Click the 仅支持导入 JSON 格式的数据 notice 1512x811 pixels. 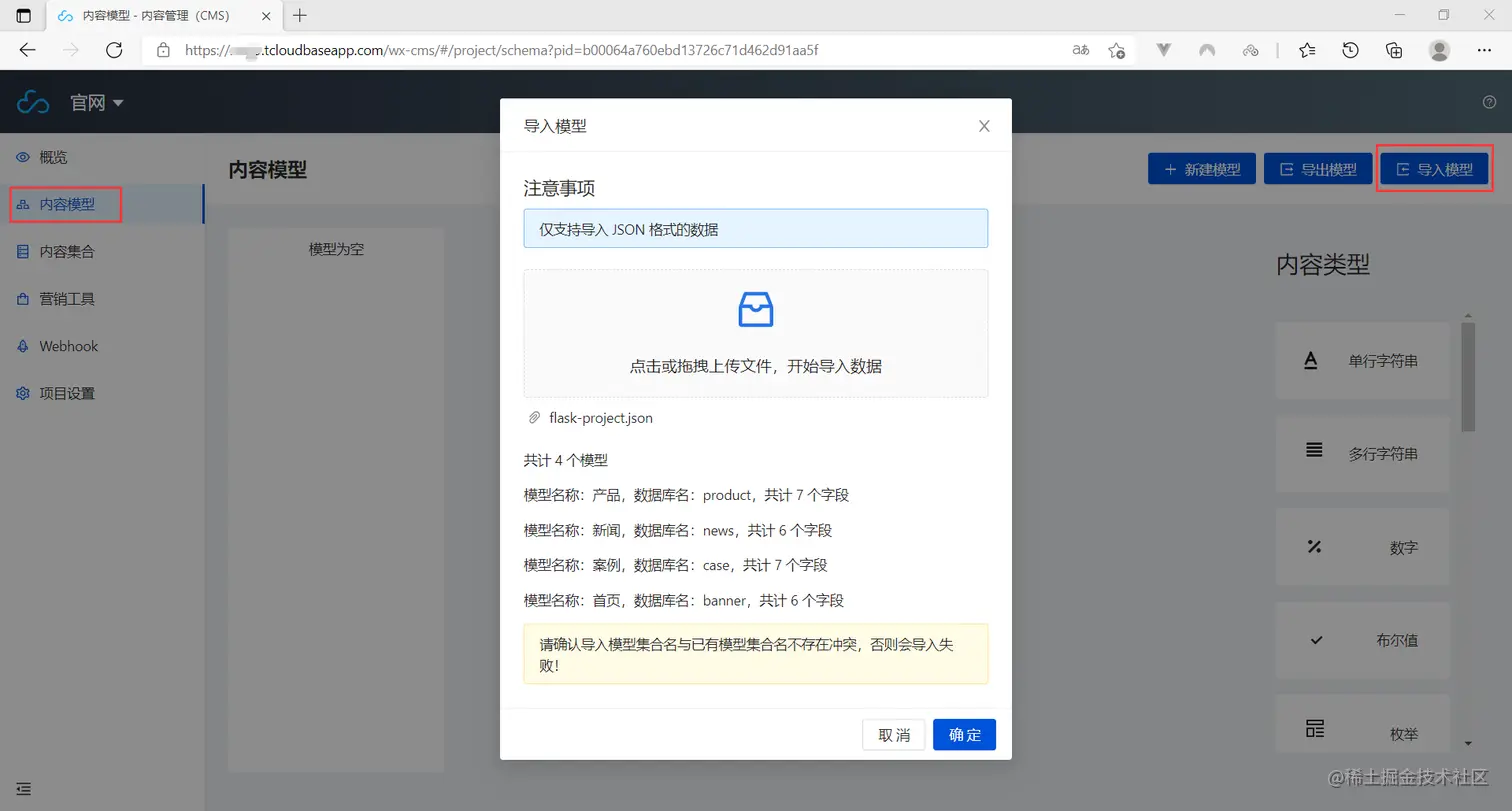(756, 229)
